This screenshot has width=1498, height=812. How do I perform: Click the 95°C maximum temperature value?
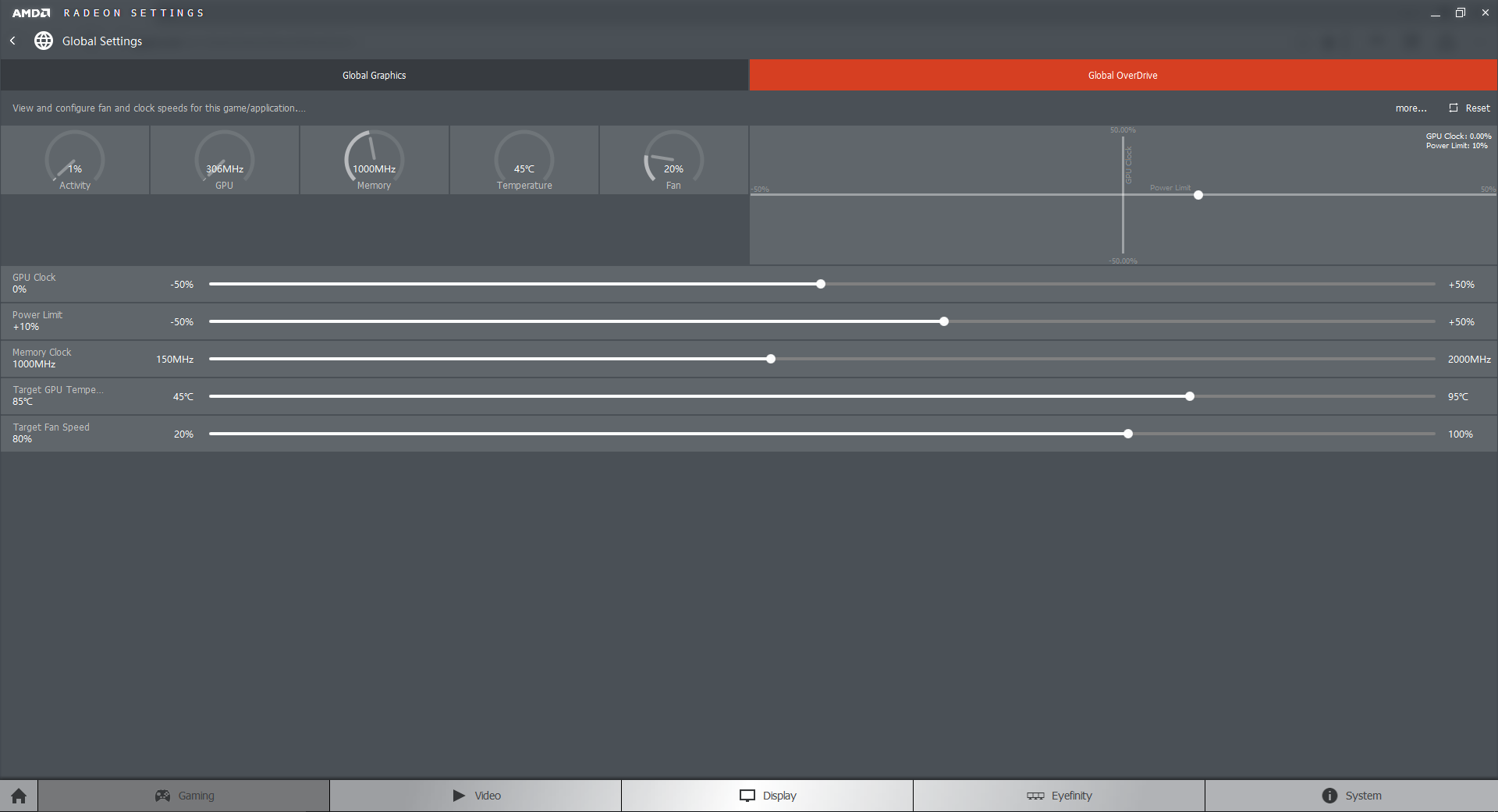coord(1458,397)
